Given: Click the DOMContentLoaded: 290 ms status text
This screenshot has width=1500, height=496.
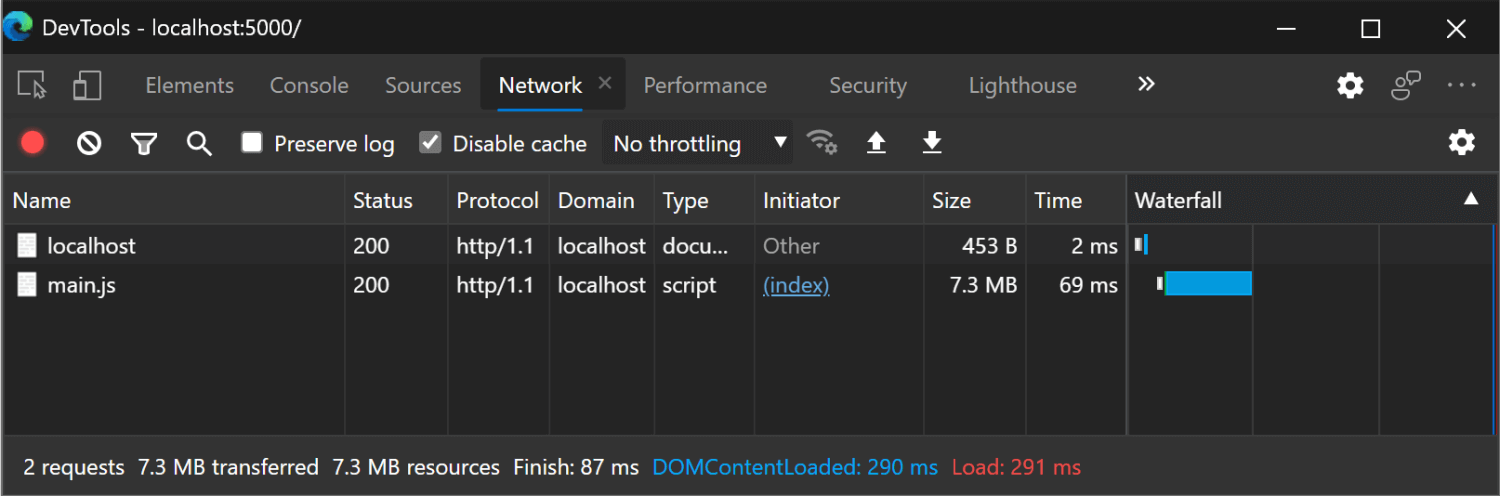Looking at the screenshot, I should click(795, 467).
